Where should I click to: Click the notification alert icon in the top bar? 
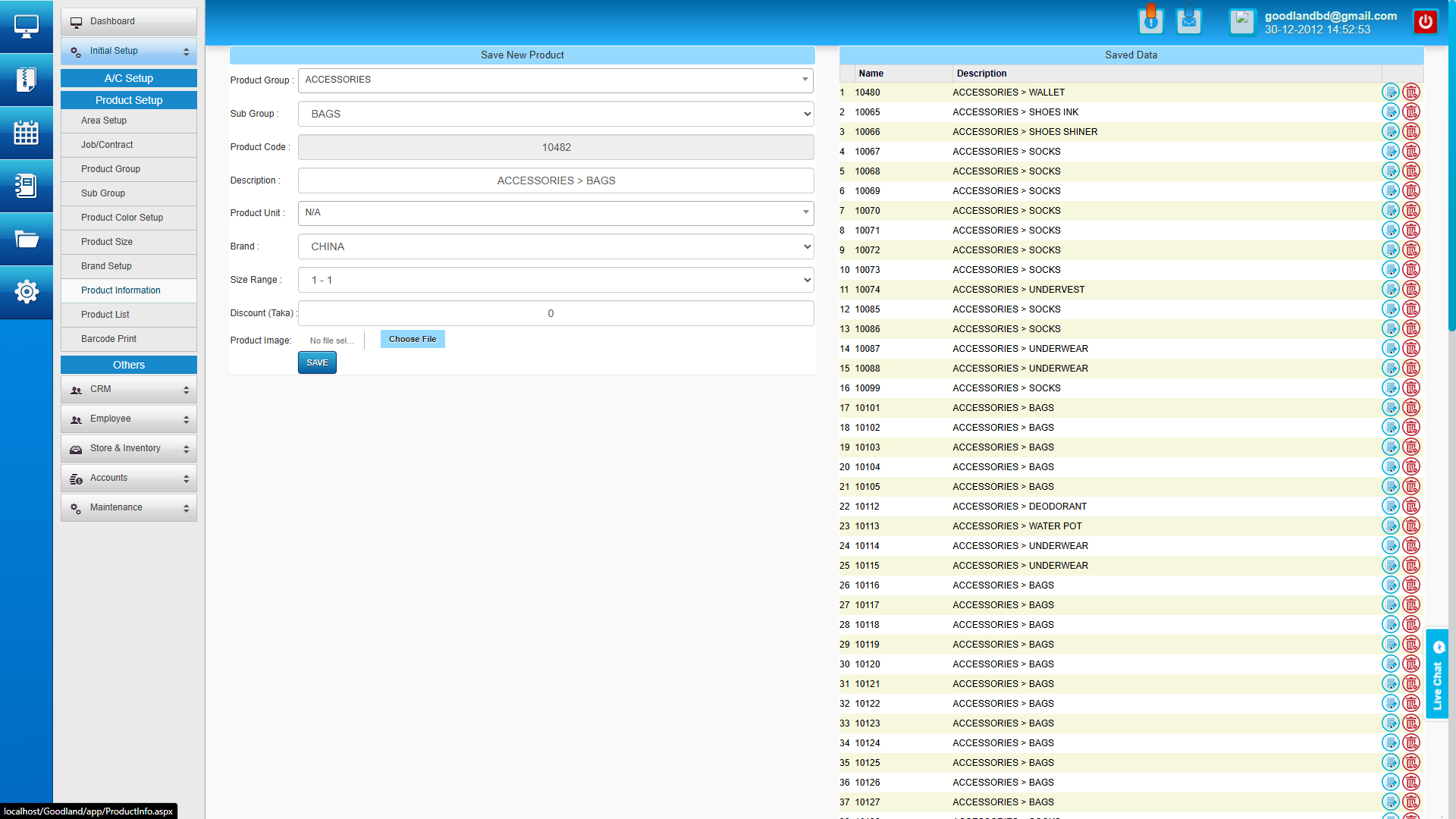pyautogui.click(x=1151, y=20)
